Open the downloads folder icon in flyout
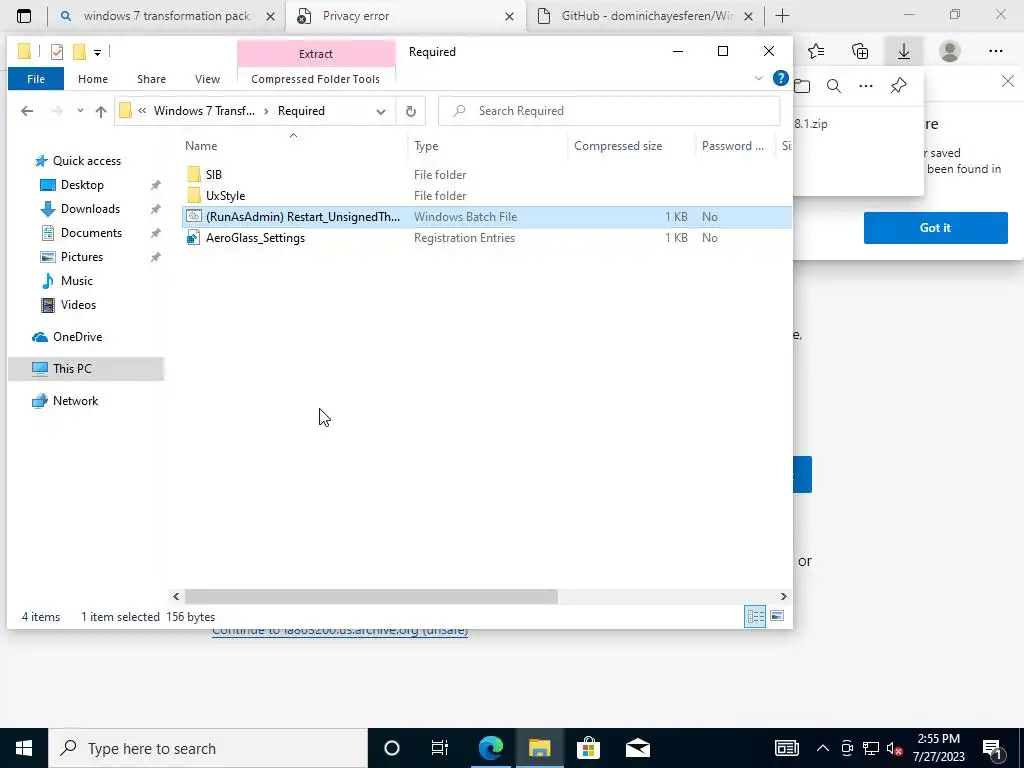1024x768 pixels. click(802, 86)
